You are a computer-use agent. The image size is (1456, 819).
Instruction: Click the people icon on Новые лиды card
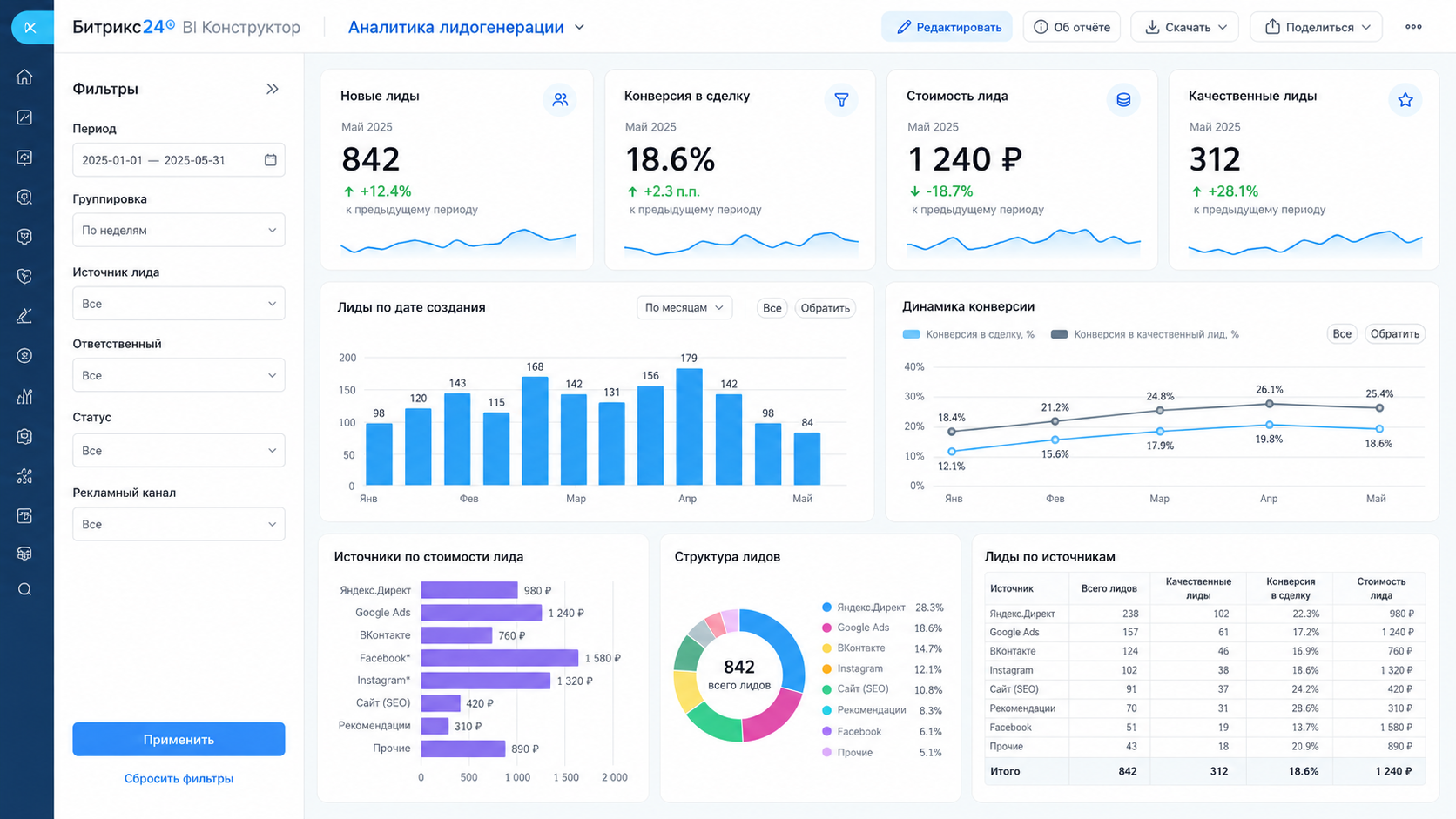point(560,100)
